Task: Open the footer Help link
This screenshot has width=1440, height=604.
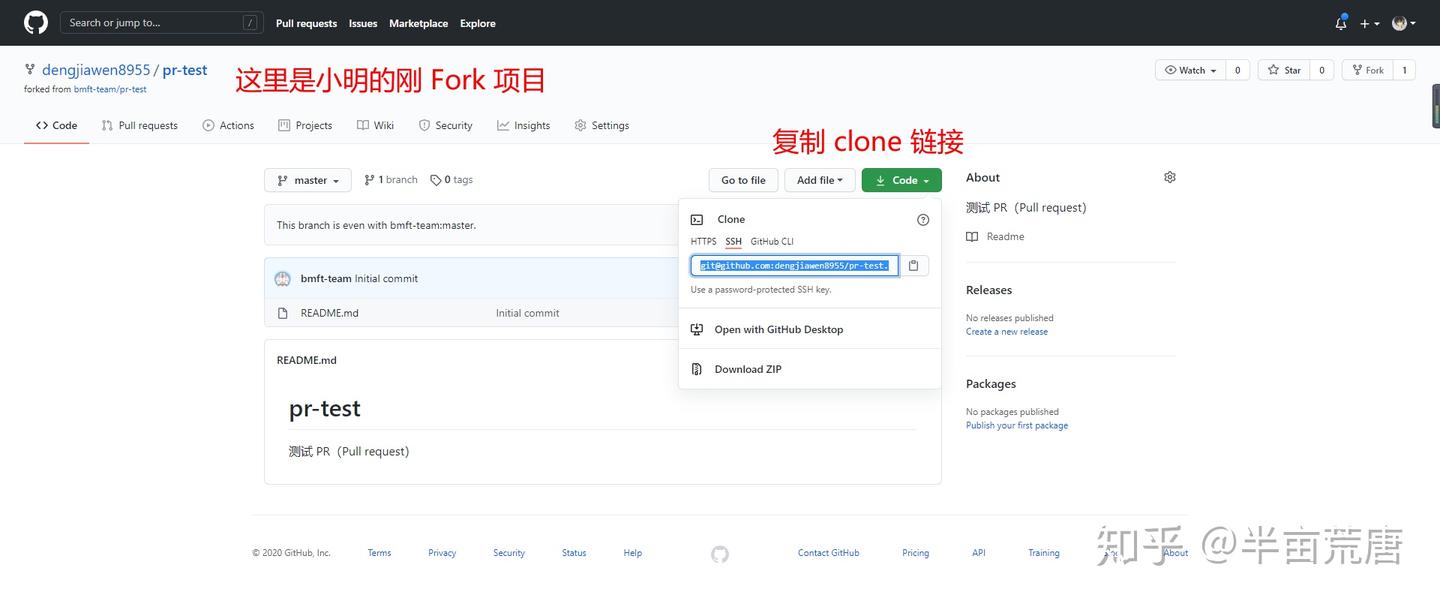Action: [633, 553]
